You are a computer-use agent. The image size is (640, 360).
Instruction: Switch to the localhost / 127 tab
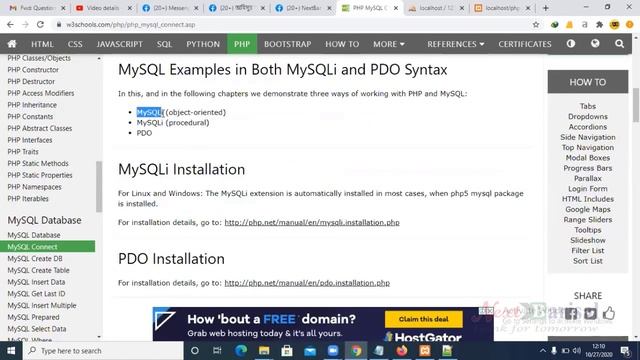tap(437, 8)
